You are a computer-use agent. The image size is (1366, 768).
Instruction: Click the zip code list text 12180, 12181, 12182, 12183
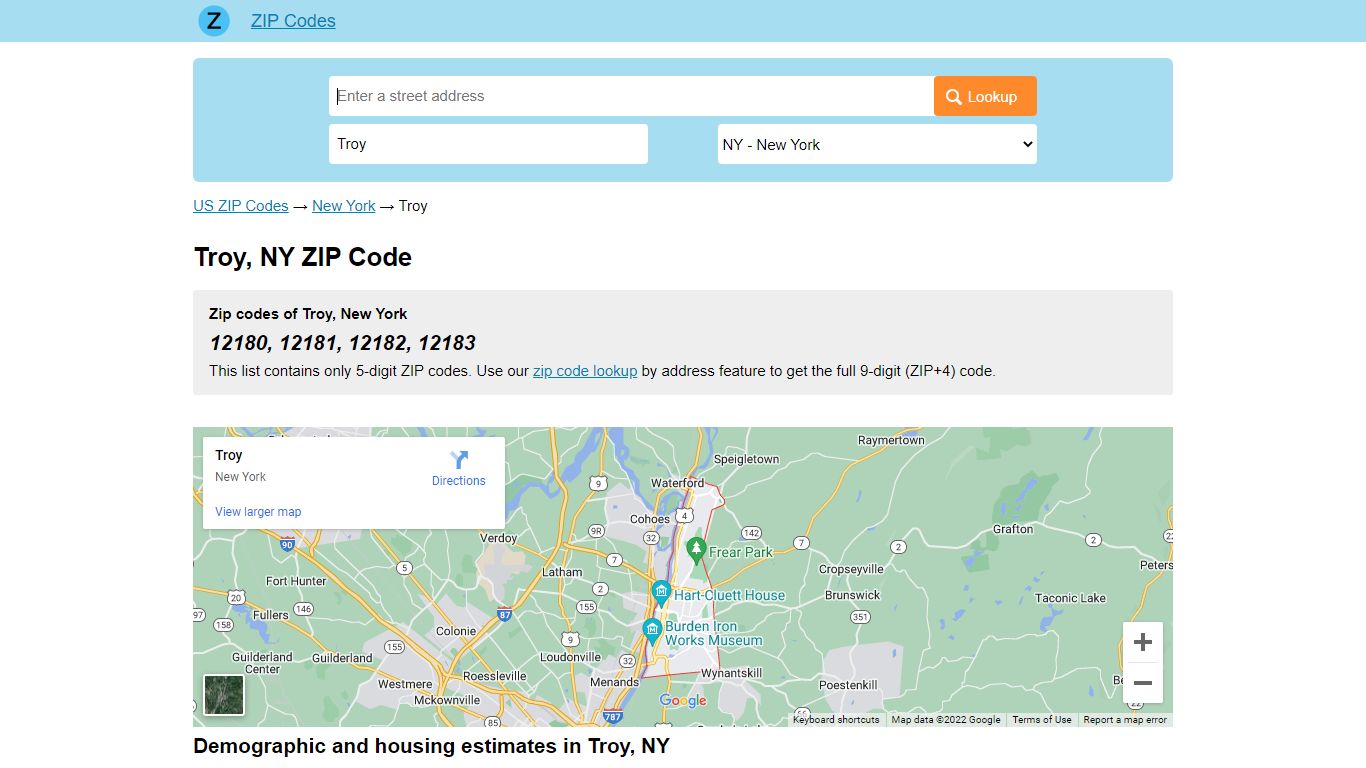342,343
